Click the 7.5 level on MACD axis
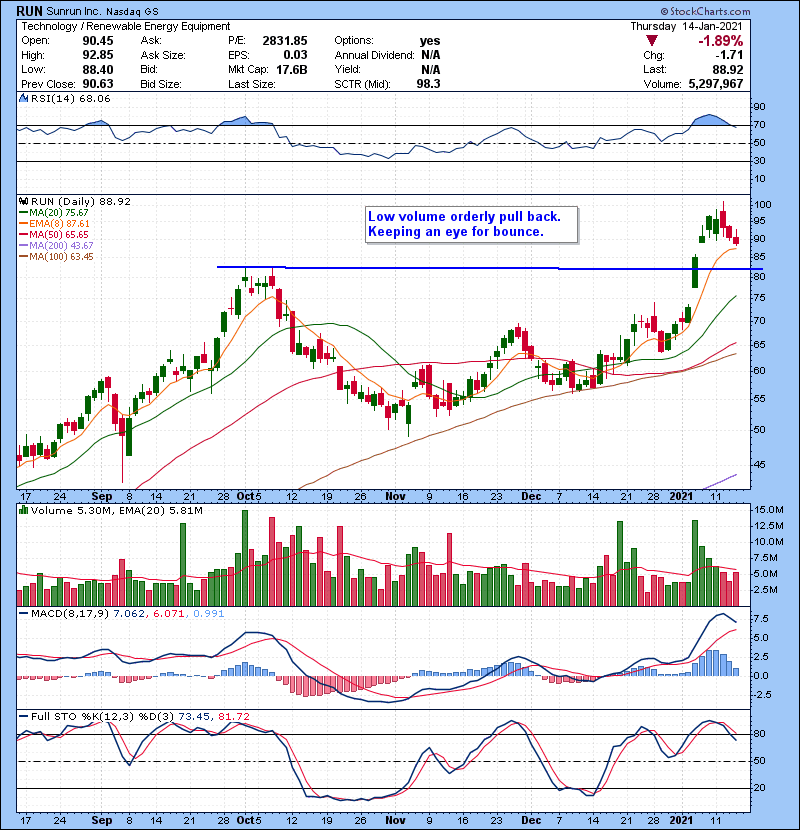The image size is (800, 830). [x=761, y=619]
